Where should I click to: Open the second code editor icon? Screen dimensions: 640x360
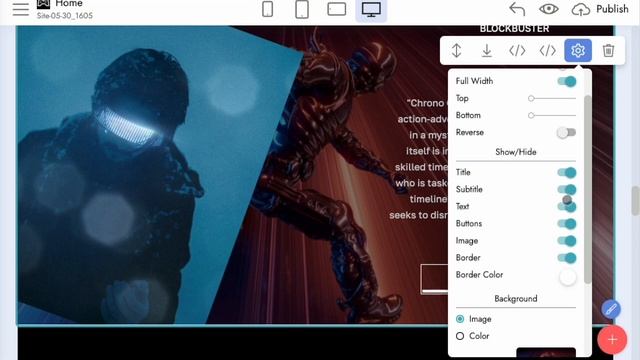pyautogui.click(x=547, y=51)
